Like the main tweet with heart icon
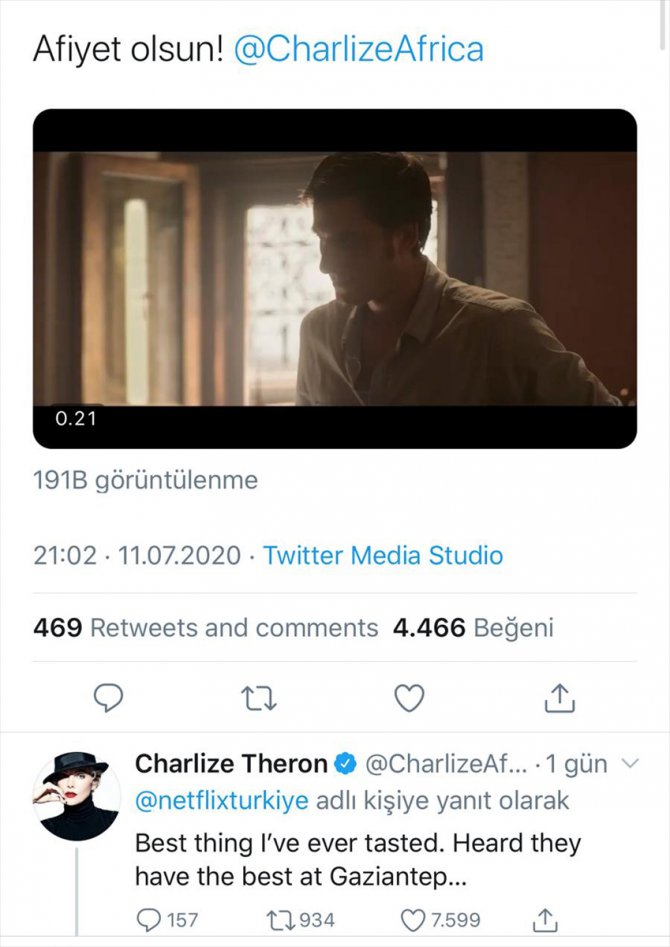 [x=409, y=699]
